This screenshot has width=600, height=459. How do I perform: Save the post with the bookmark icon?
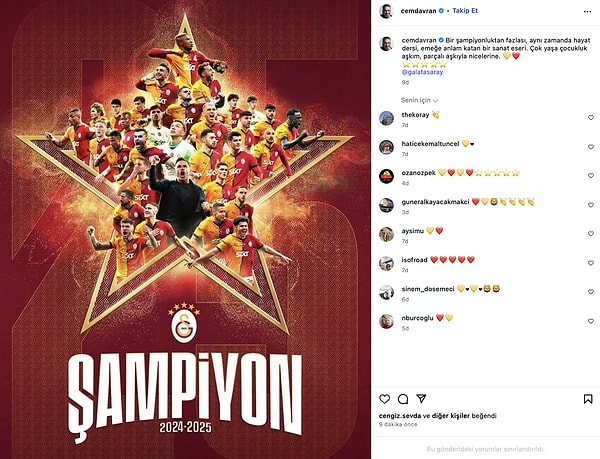(588, 399)
